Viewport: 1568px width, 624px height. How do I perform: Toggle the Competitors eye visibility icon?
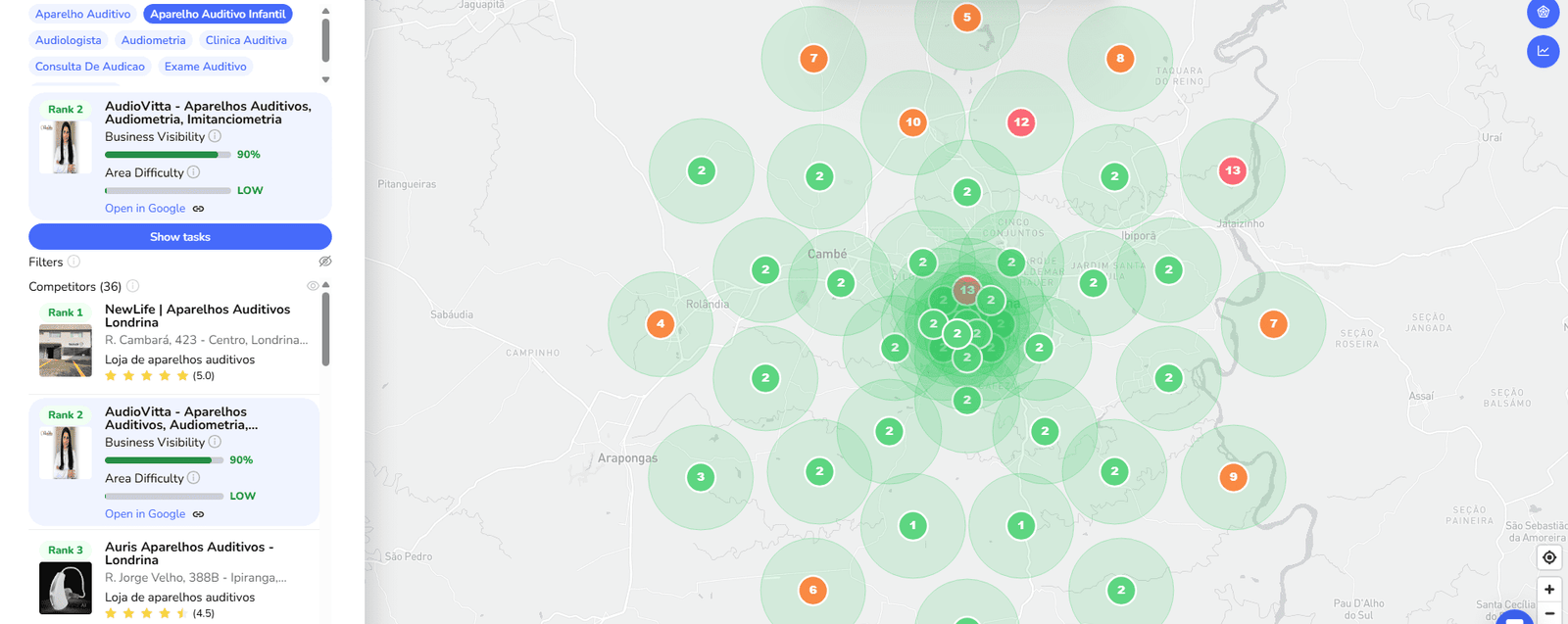coord(313,286)
